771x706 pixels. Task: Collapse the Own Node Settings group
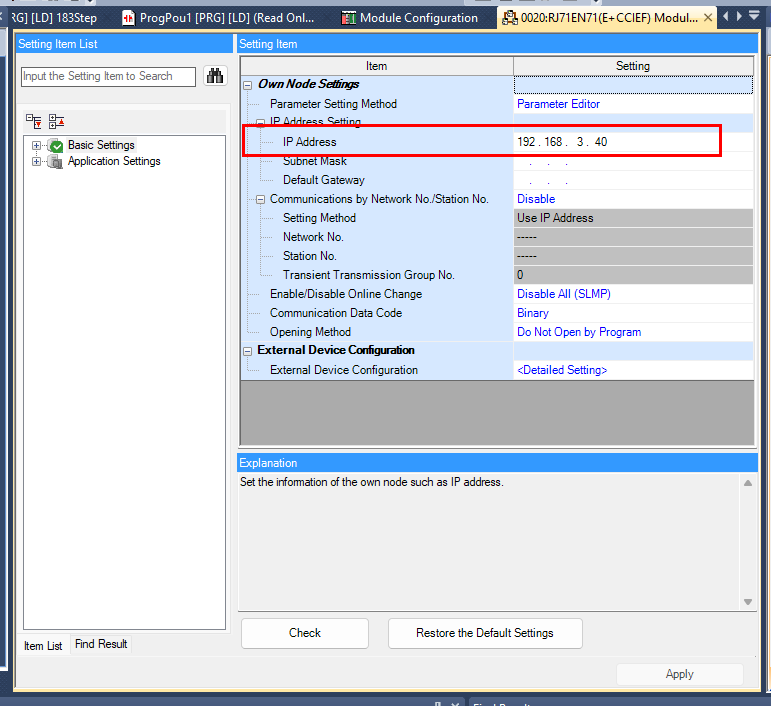point(247,85)
